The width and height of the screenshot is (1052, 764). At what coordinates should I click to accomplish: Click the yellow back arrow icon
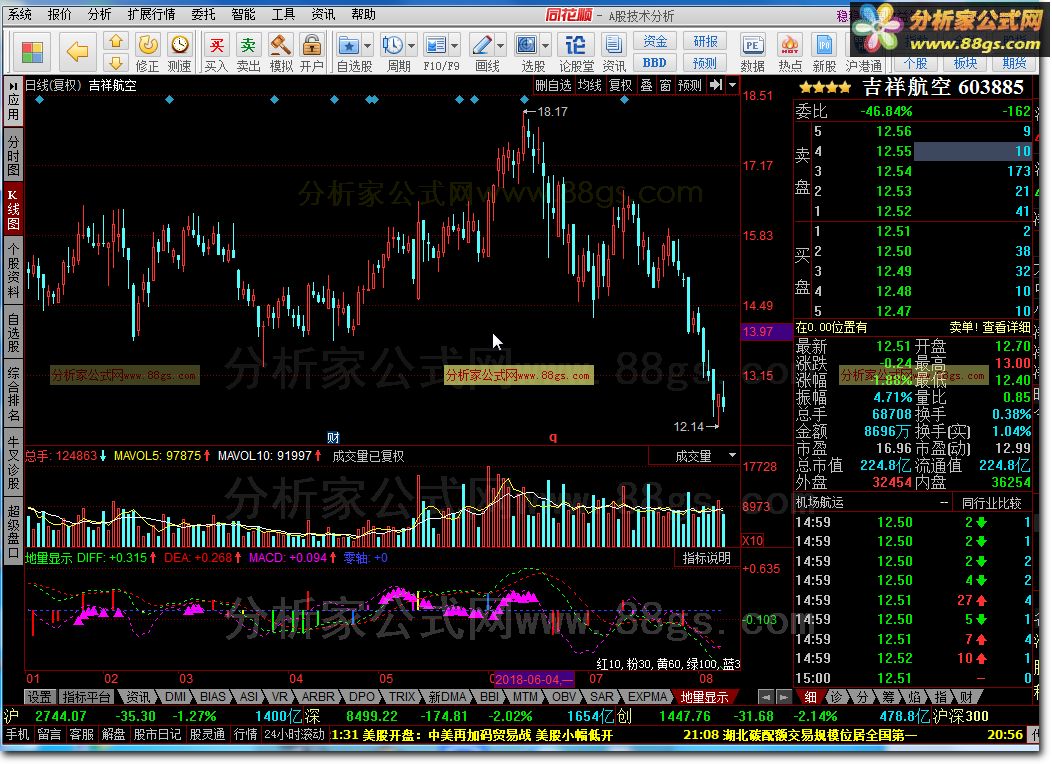[77, 51]
